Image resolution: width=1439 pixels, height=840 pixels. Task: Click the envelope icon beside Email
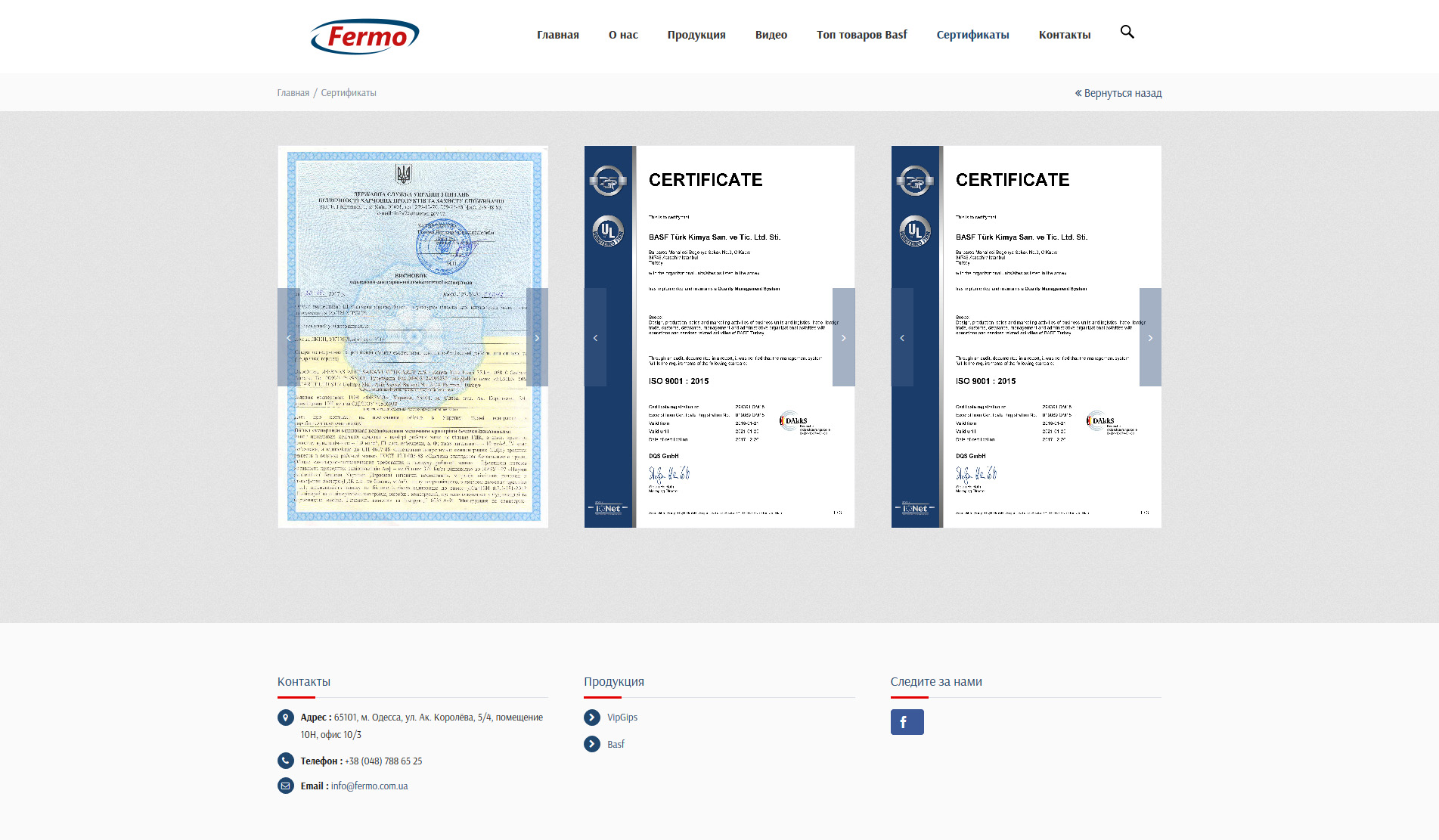coord(286,786)
